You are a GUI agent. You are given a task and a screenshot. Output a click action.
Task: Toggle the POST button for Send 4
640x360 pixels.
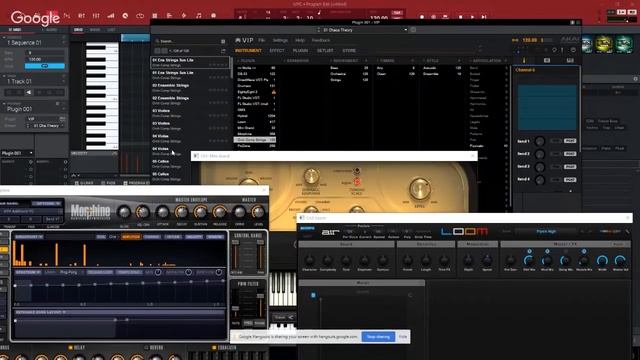(x=570, y=180)
